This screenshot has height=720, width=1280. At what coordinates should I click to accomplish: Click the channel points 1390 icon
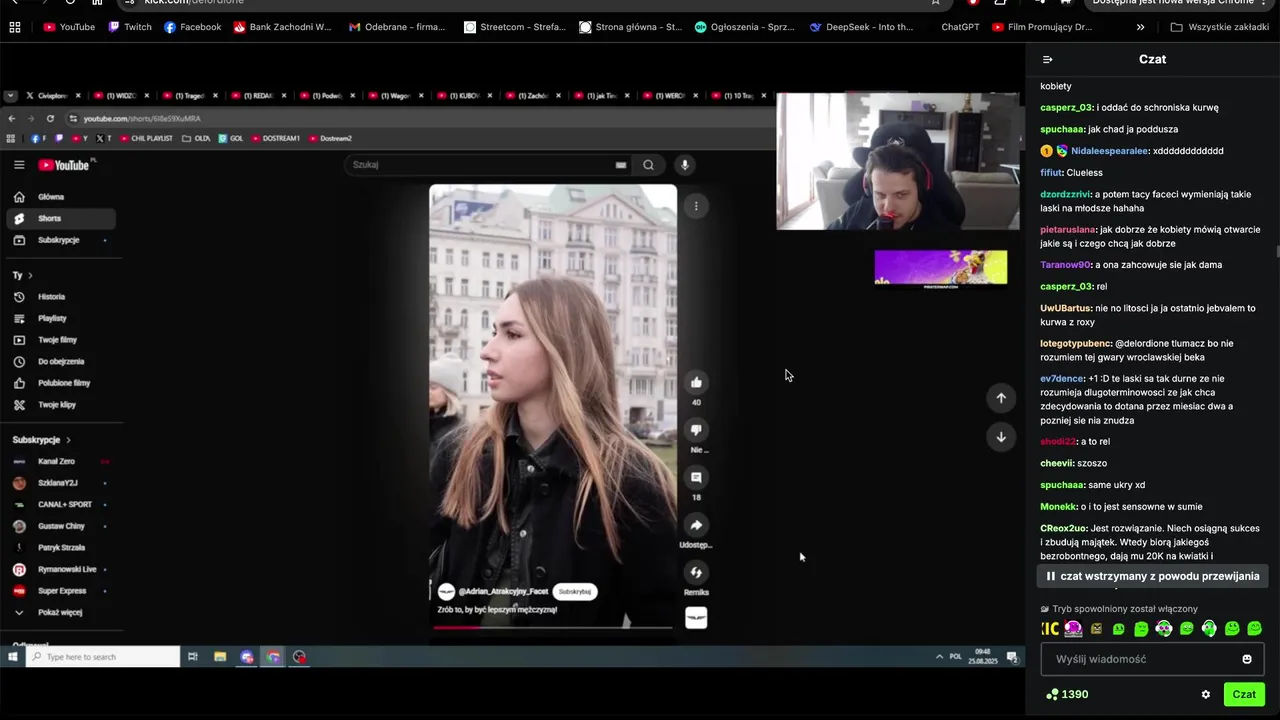click(x=1051, y=694)
